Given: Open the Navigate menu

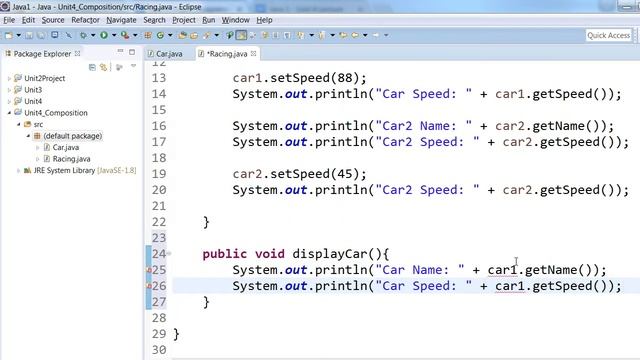Looking at the screenshot, I should click(121, 20).
